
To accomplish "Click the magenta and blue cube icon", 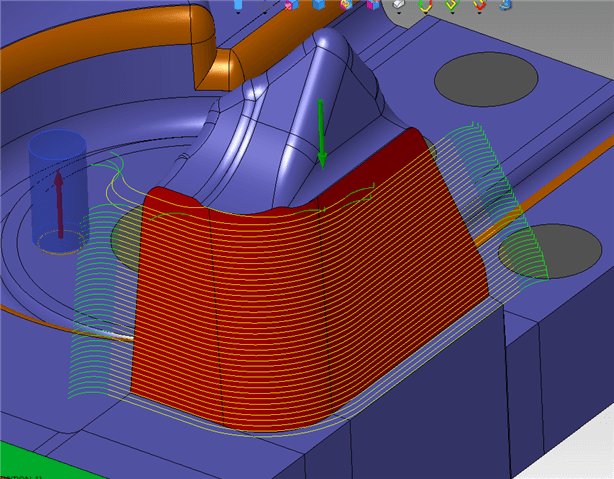I will (373, 4).
